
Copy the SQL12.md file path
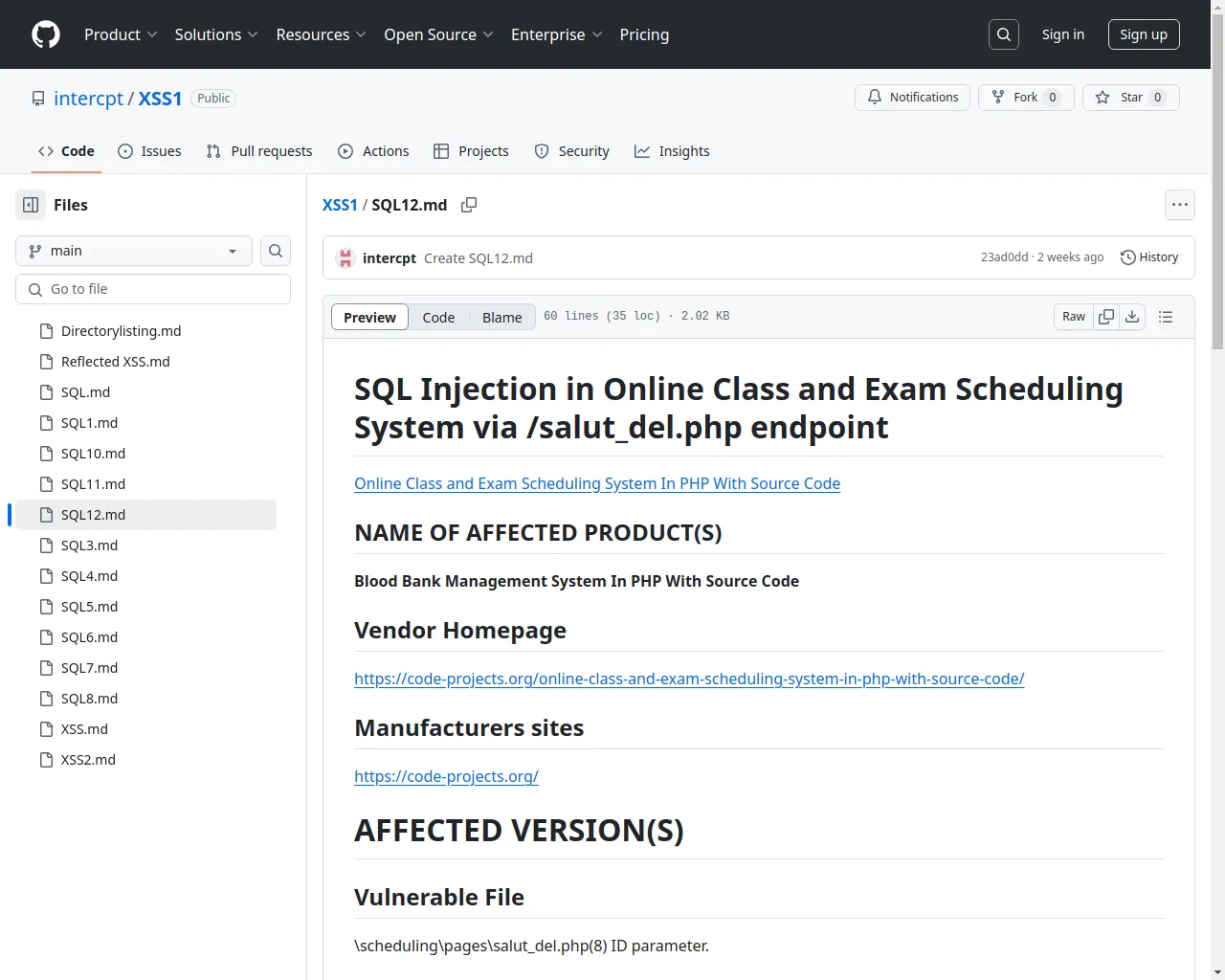[x=469, y=205]
